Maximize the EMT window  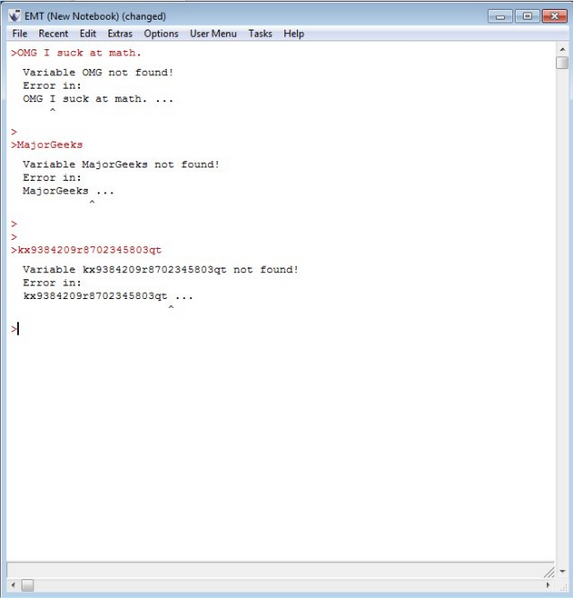click(527, 16)
